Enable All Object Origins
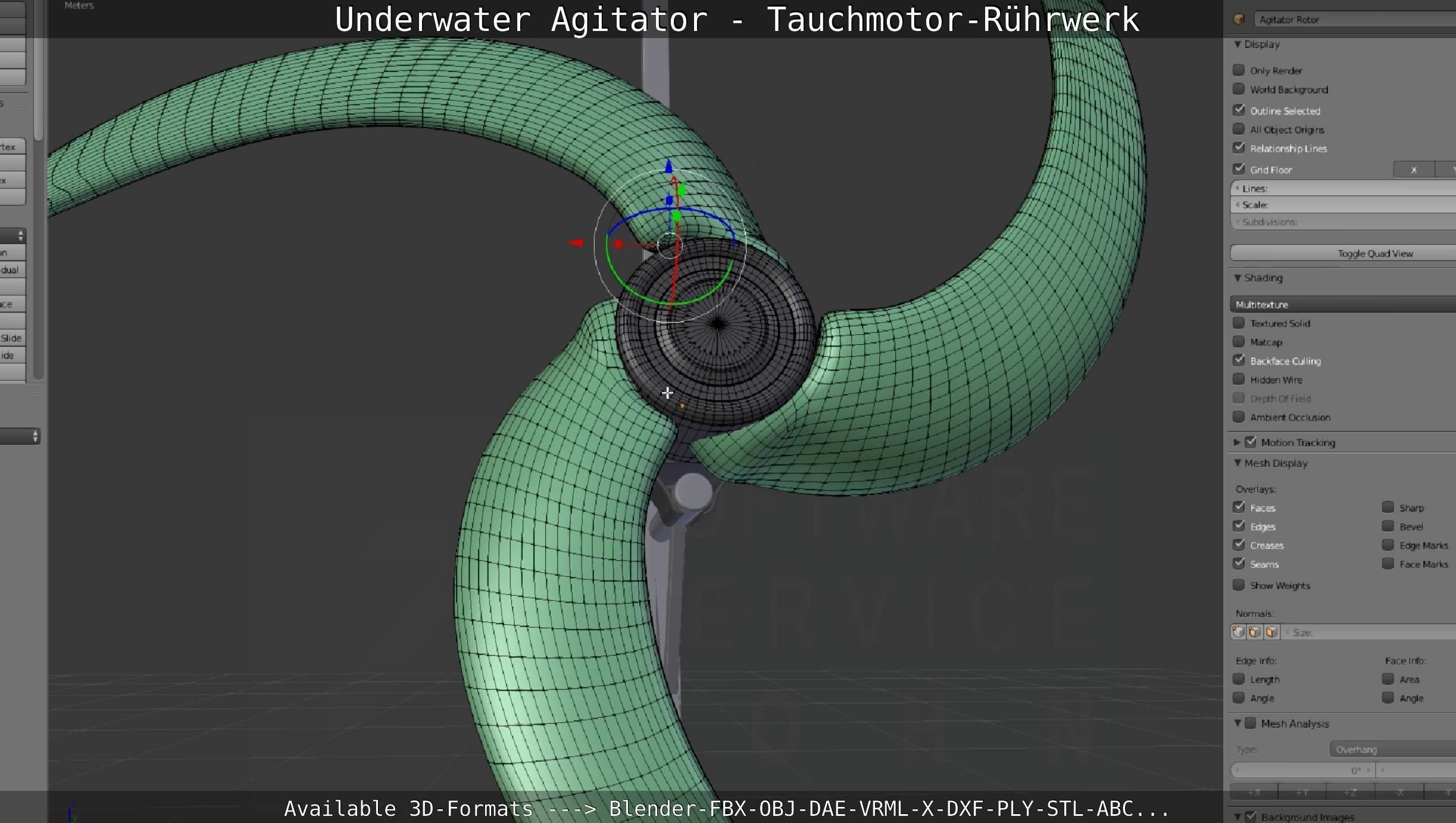 point(1239,129)
